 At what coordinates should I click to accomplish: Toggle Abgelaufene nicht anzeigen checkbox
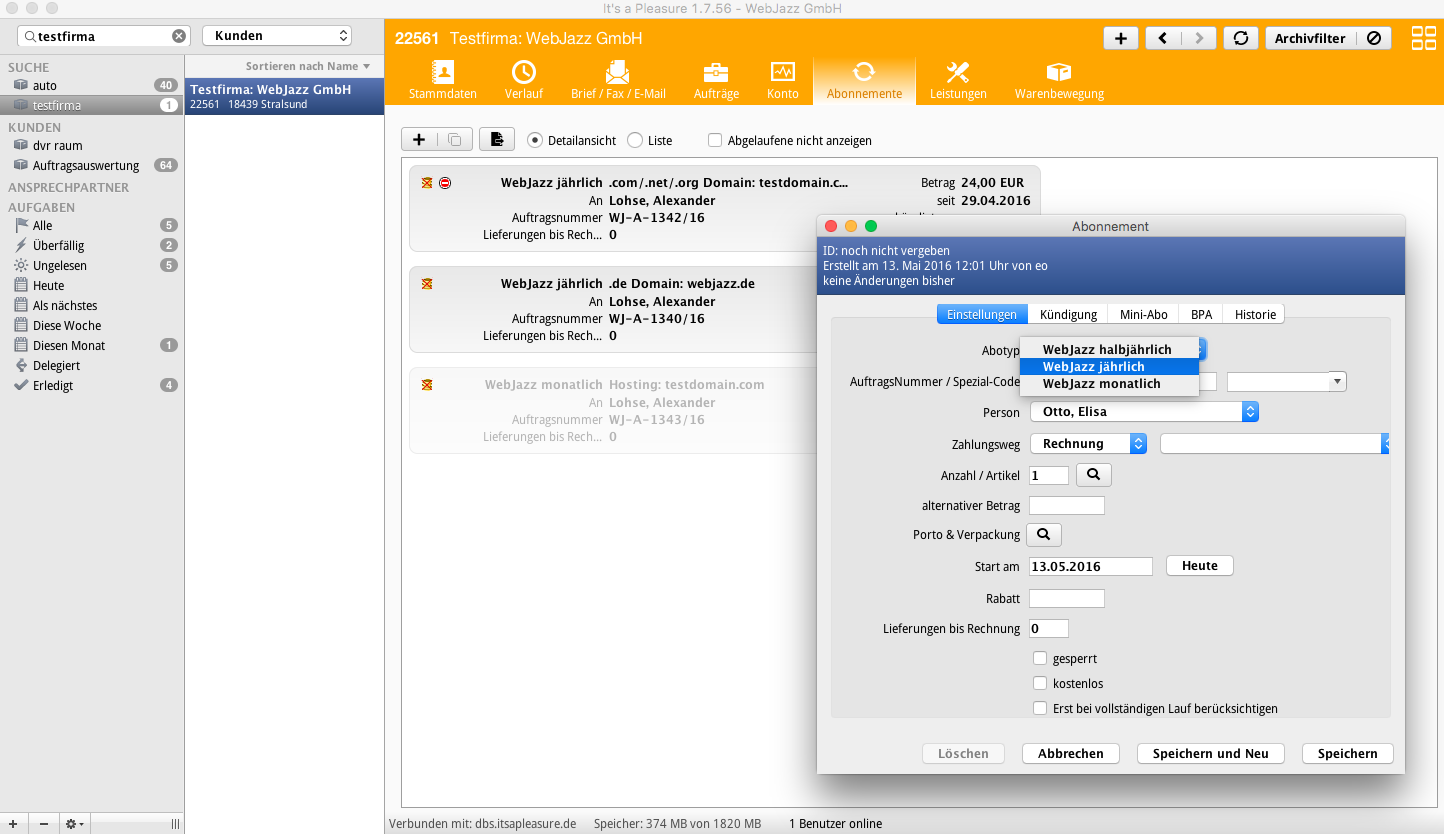click(715, 140)
